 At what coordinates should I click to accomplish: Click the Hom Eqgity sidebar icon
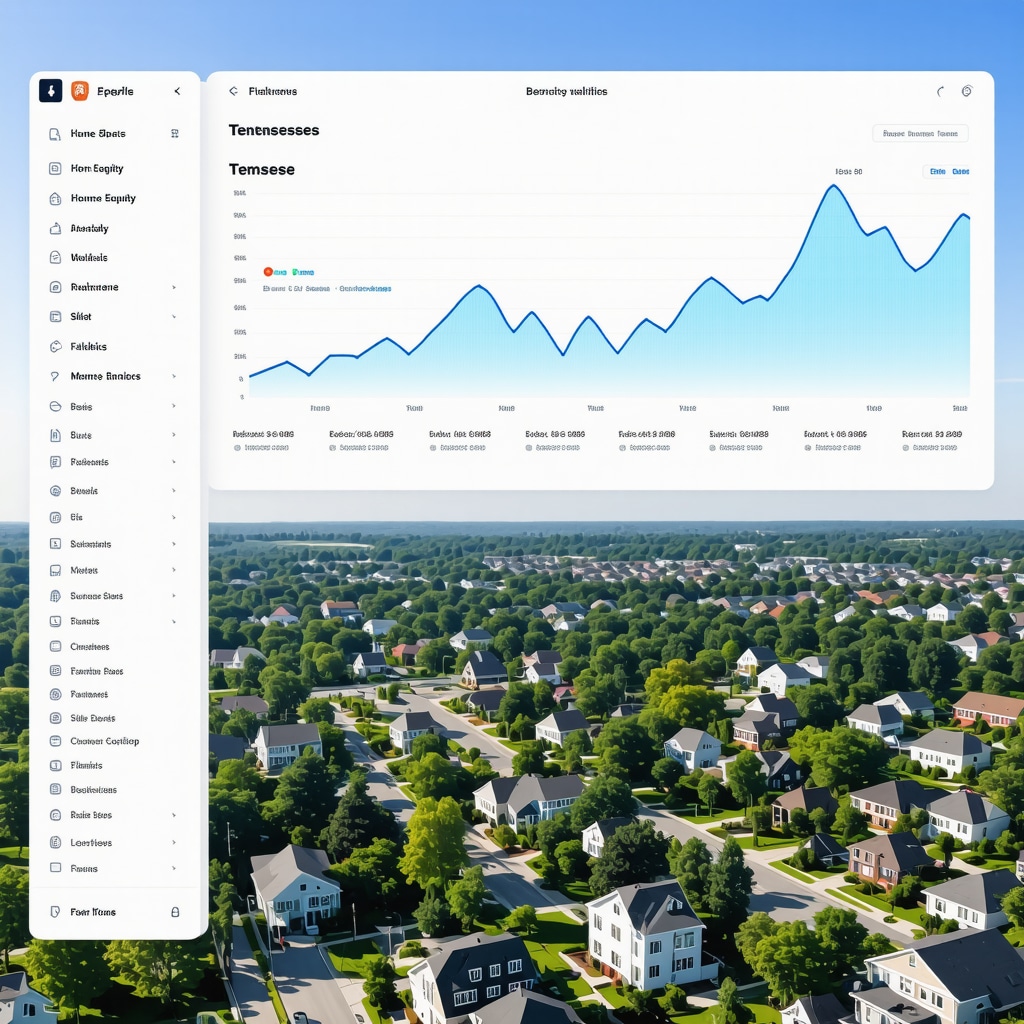pos(55,168)
